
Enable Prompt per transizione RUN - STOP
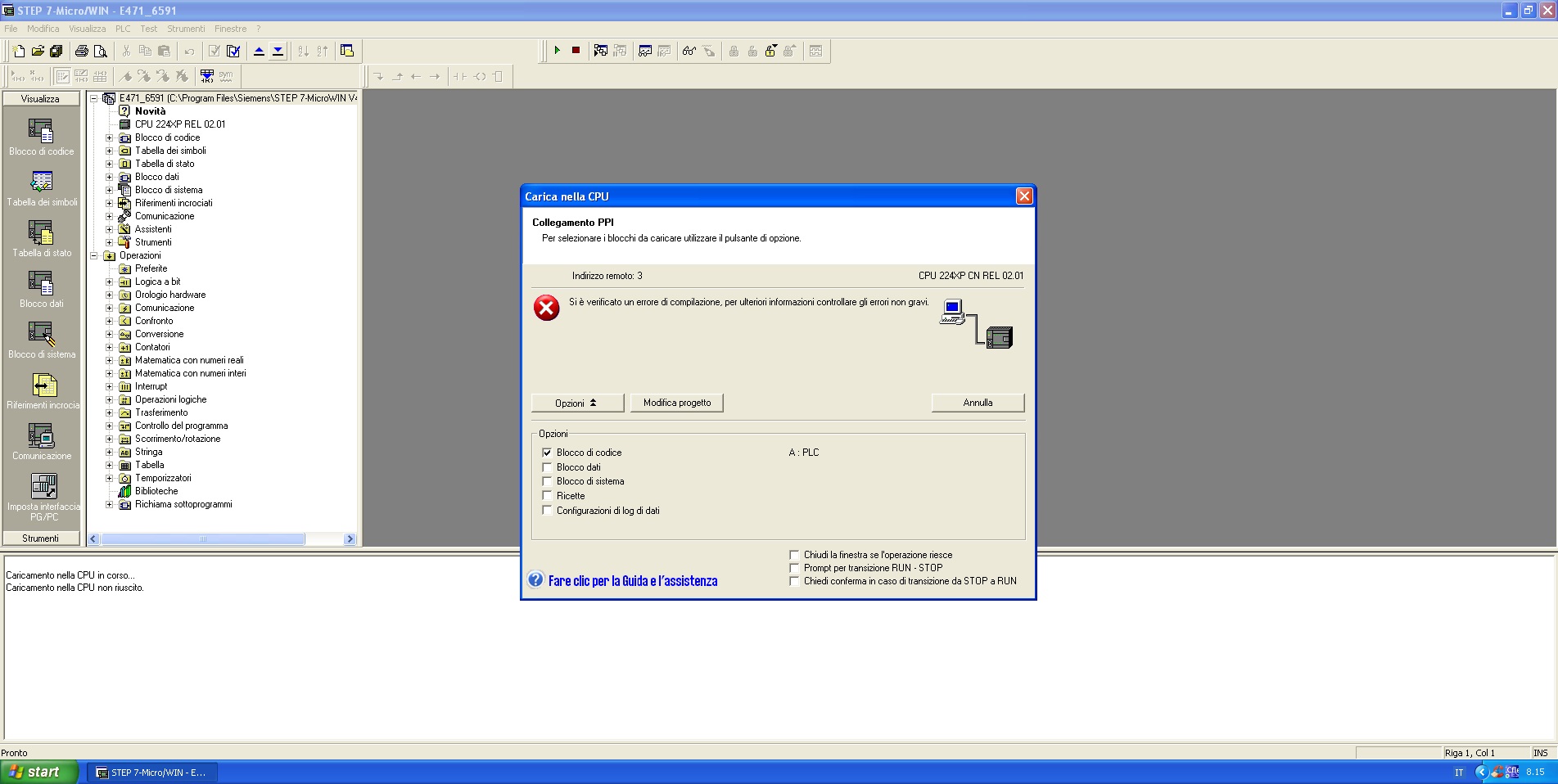point(794,568)
